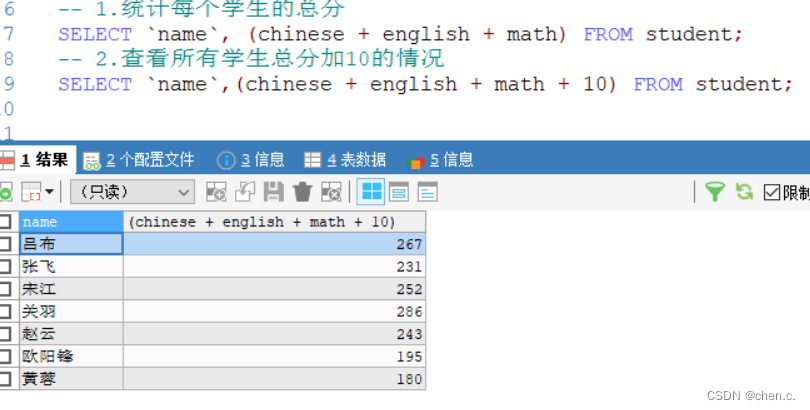The image size is (810, 410).
Task: Switch to grid view mode icon
Action: [x=371, y=192]
